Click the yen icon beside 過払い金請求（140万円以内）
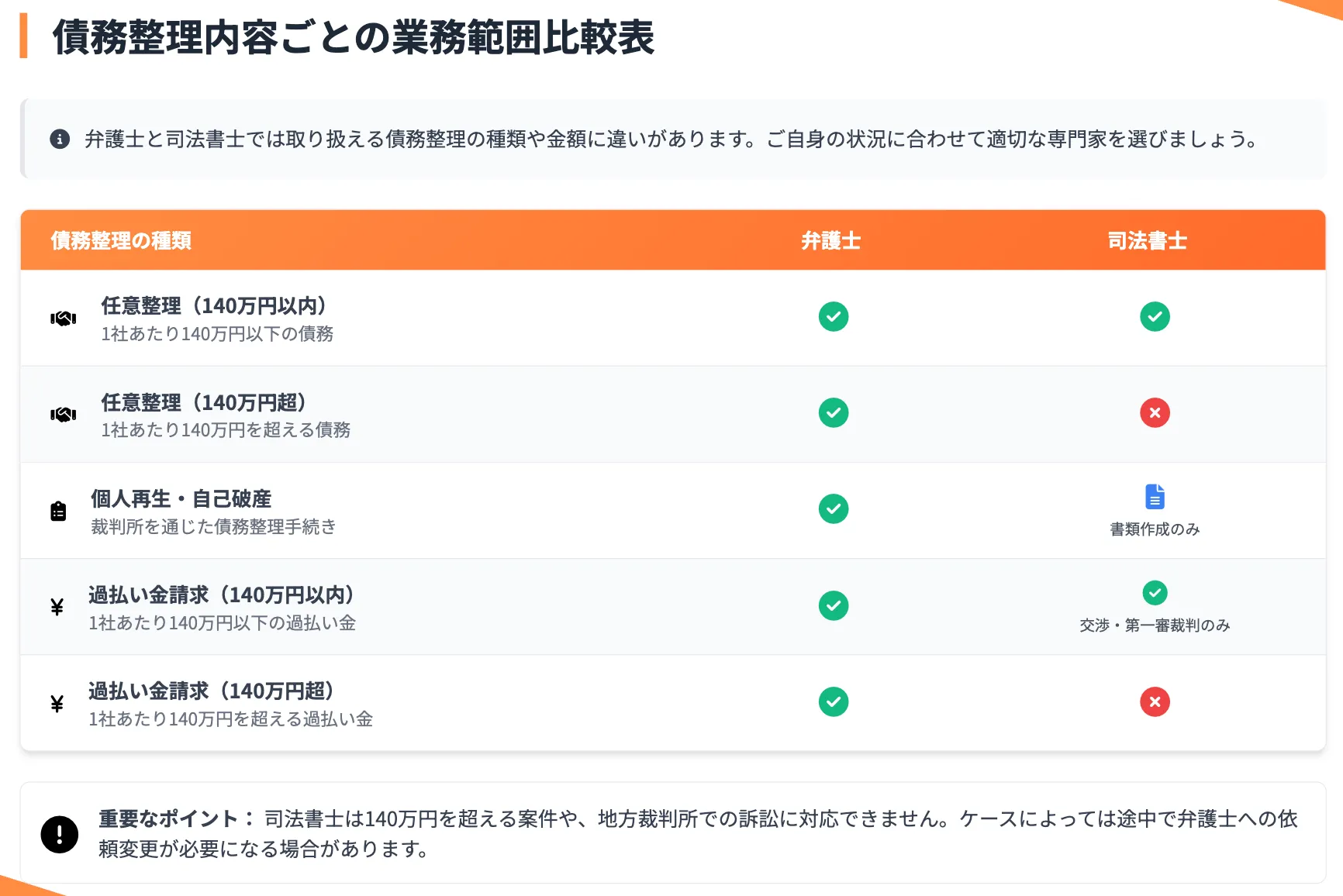This screenshot has width=1343, height=896. click(x=57, y=607)
